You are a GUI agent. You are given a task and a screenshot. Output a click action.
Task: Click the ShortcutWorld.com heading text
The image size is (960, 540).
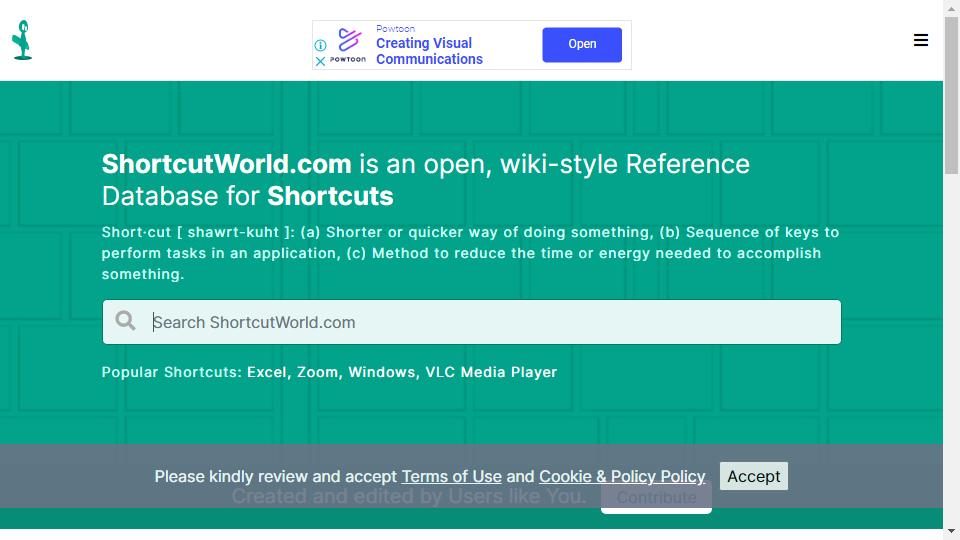[227, 164]
